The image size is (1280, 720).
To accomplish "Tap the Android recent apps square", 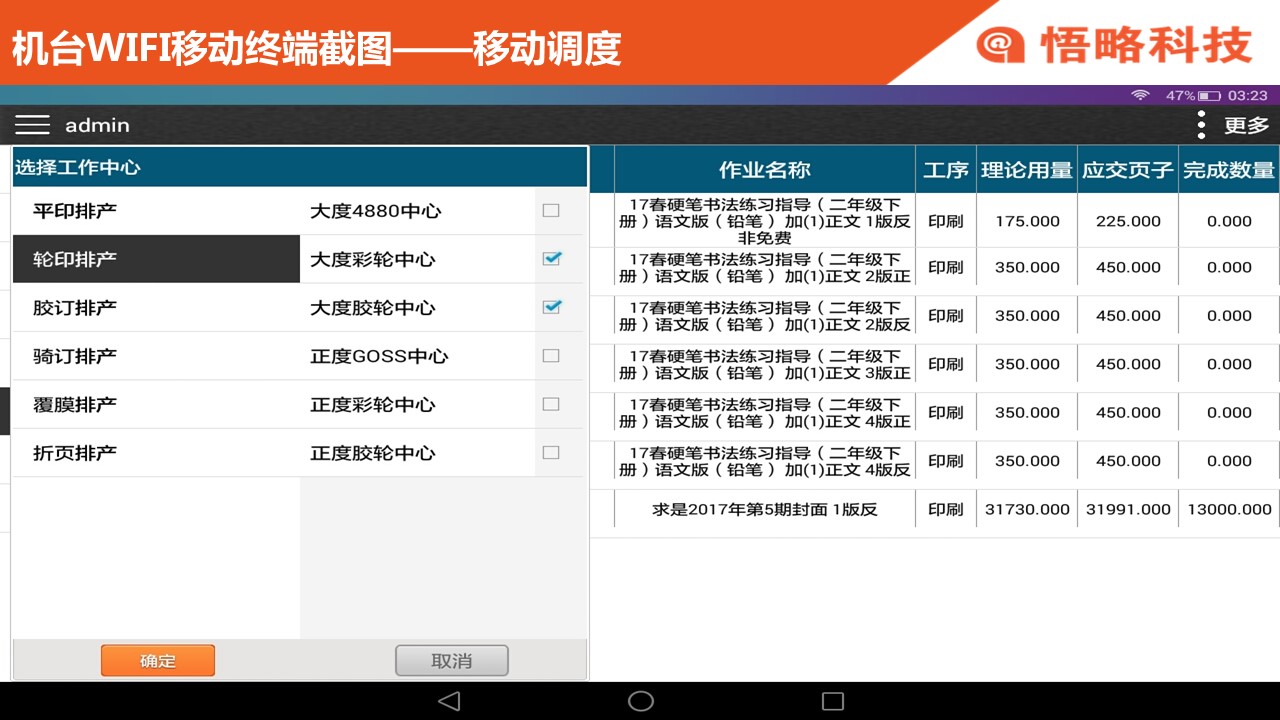I will click(x=832, y=701).
